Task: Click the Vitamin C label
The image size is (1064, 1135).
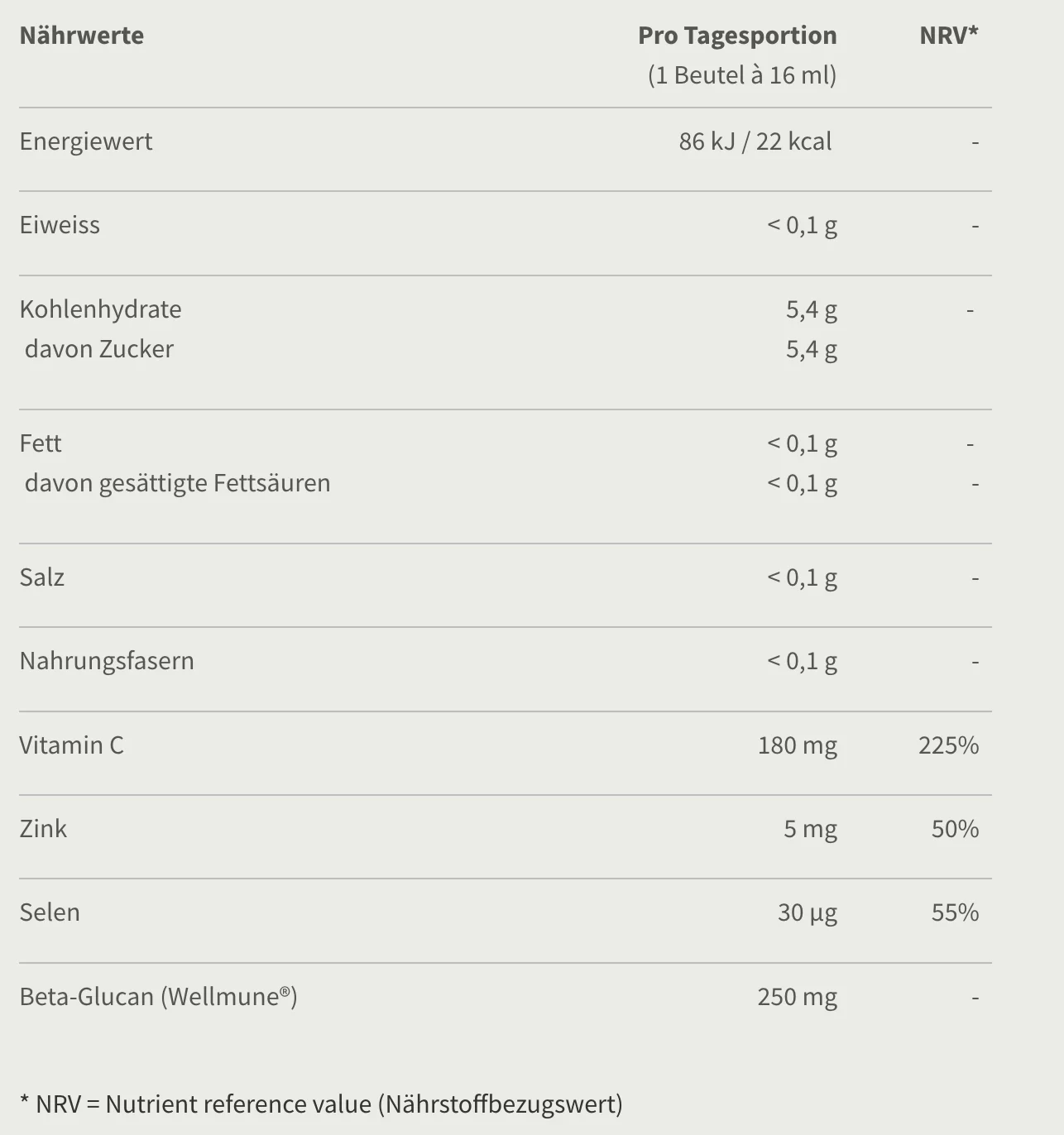Action: click(71, 745)
